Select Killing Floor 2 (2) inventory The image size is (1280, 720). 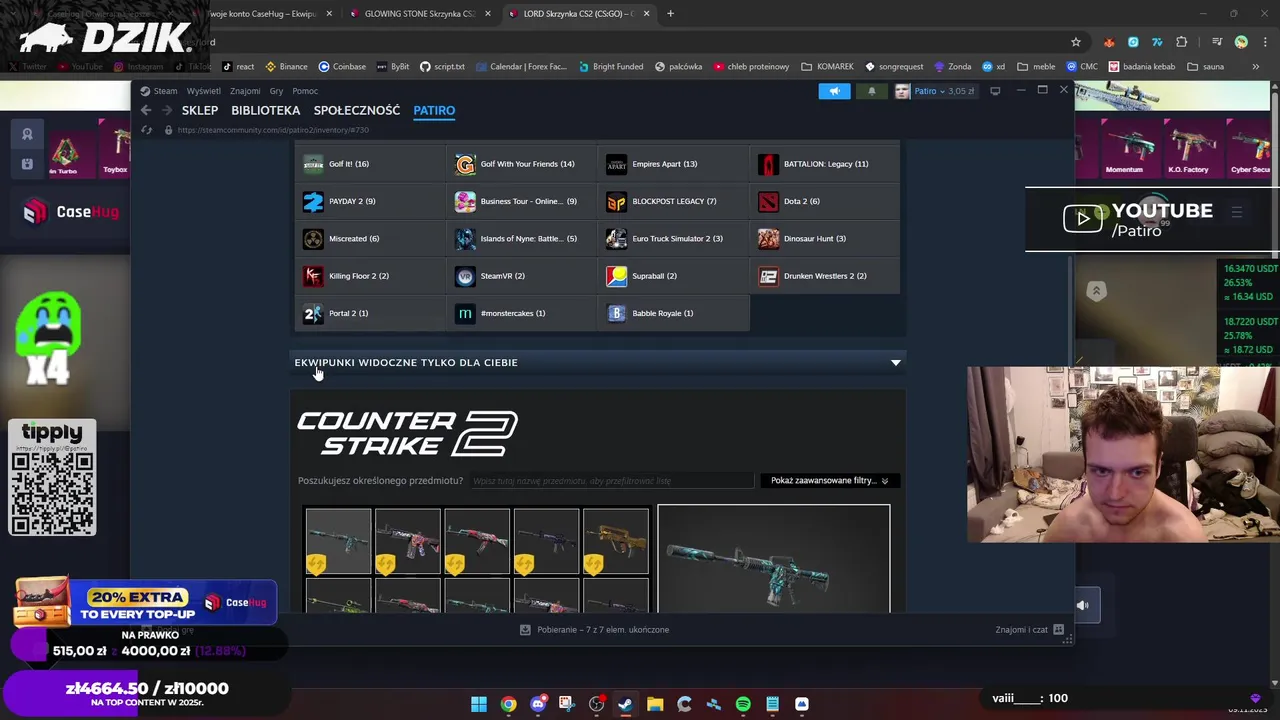(370, 276)
